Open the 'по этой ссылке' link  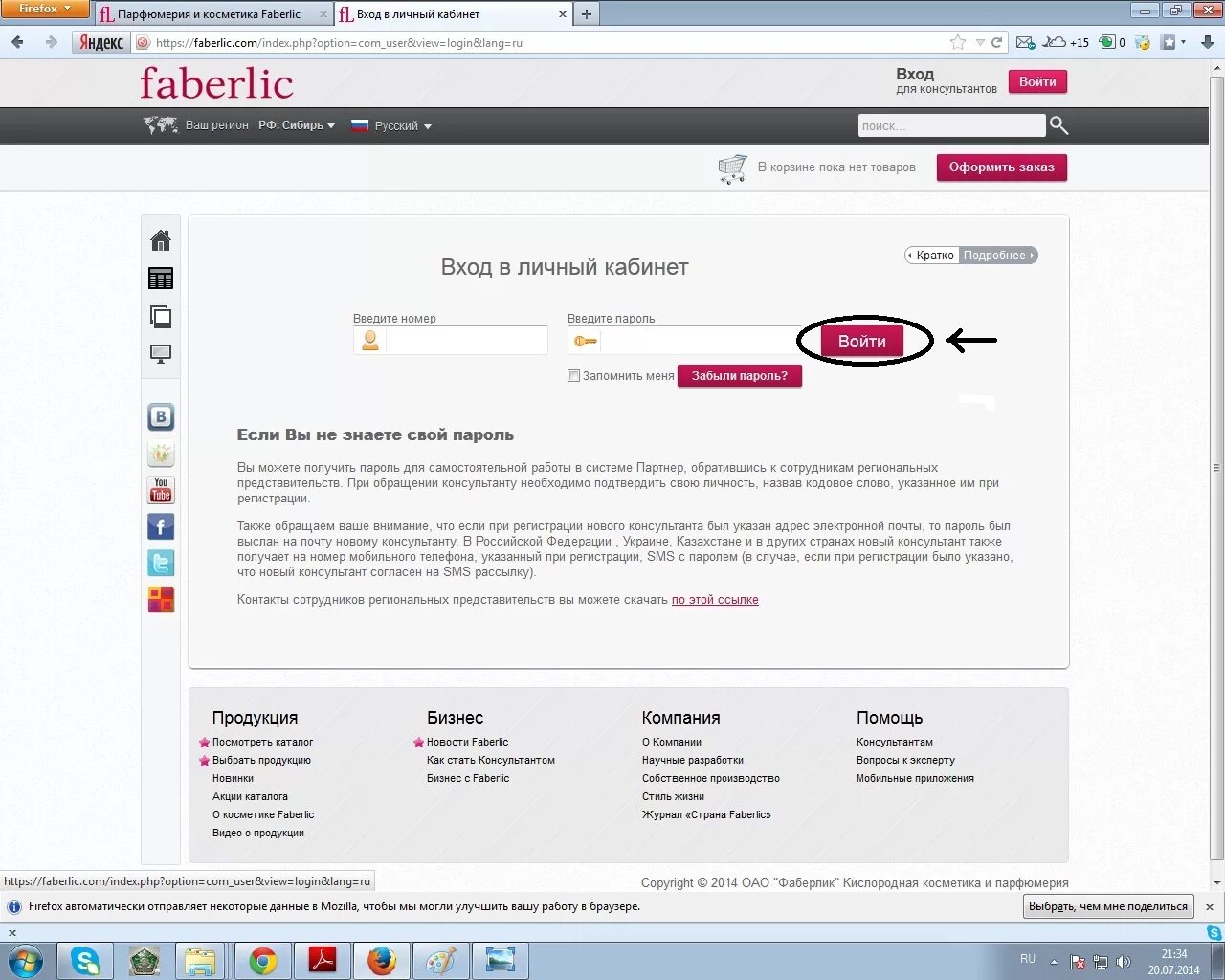pyautogui.click(x=715, y=600)
